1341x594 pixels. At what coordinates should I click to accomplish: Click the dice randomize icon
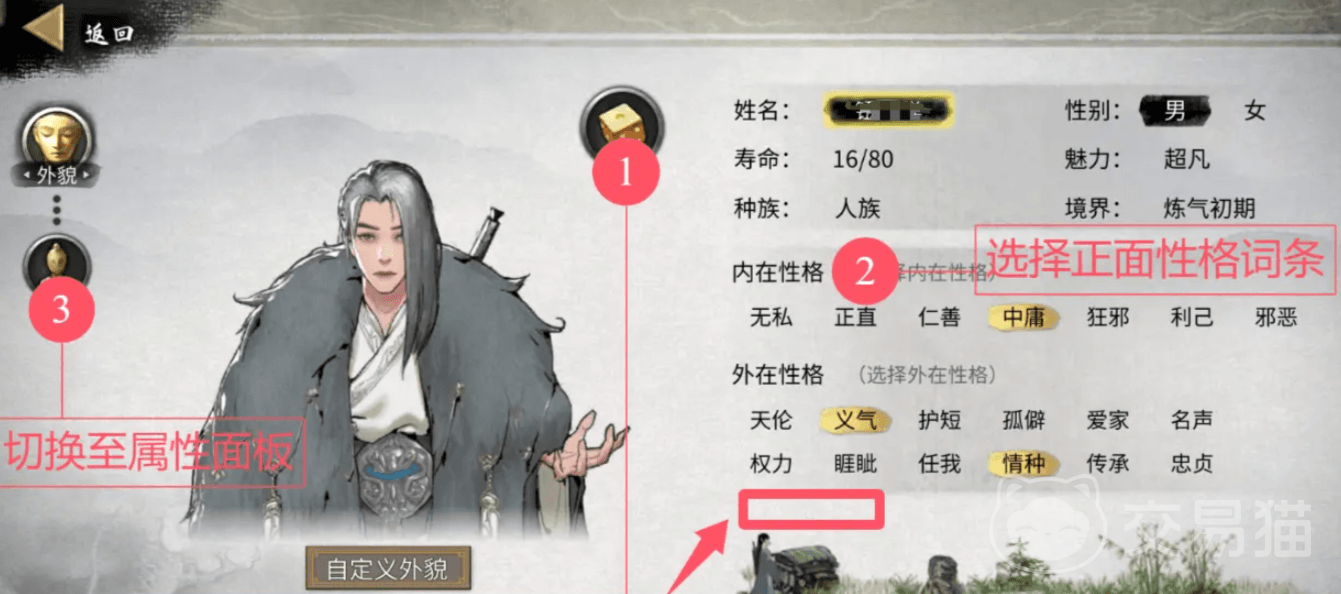(623, 126)
